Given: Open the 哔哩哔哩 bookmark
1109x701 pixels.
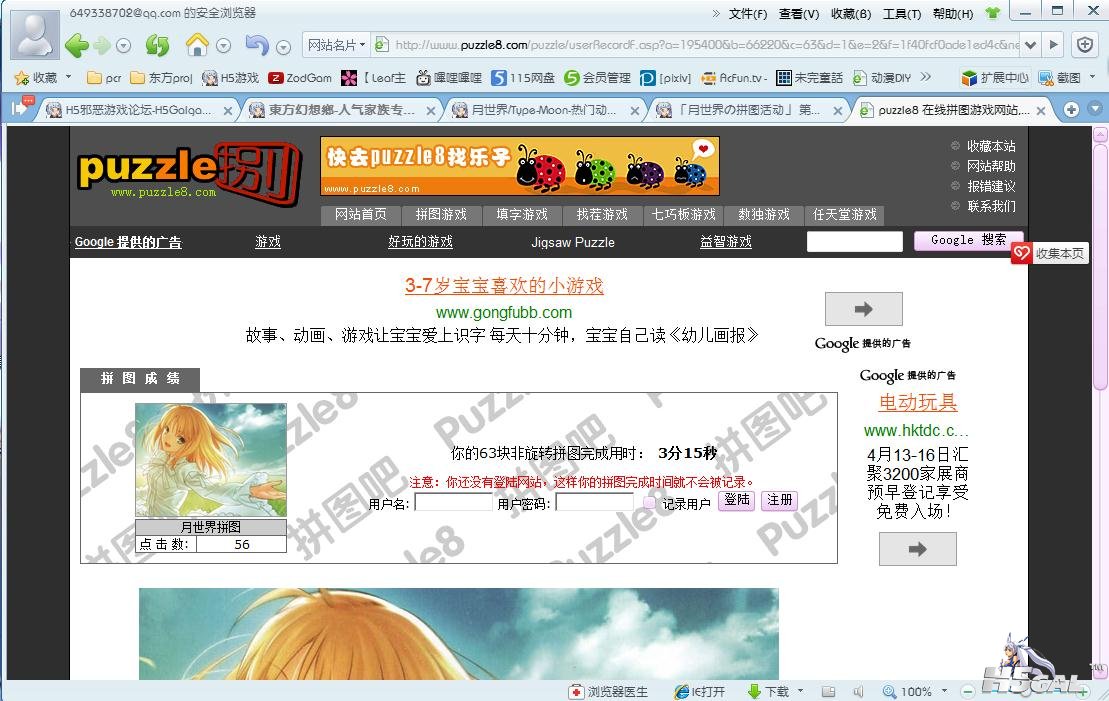Looking at the screenshot, I should tap(448, 78).
